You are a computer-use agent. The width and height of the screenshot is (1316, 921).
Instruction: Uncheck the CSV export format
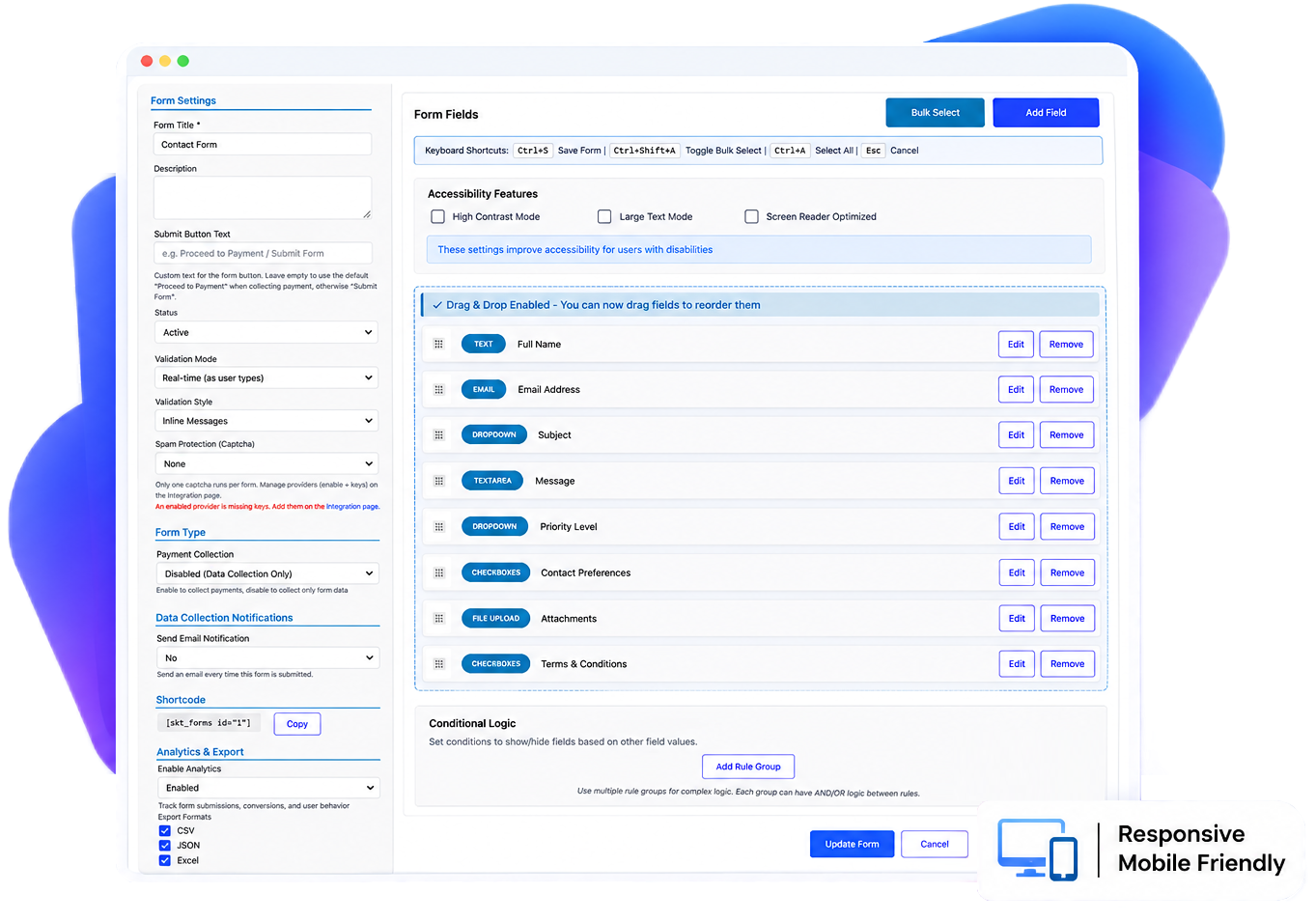click(x=165, y=830)
